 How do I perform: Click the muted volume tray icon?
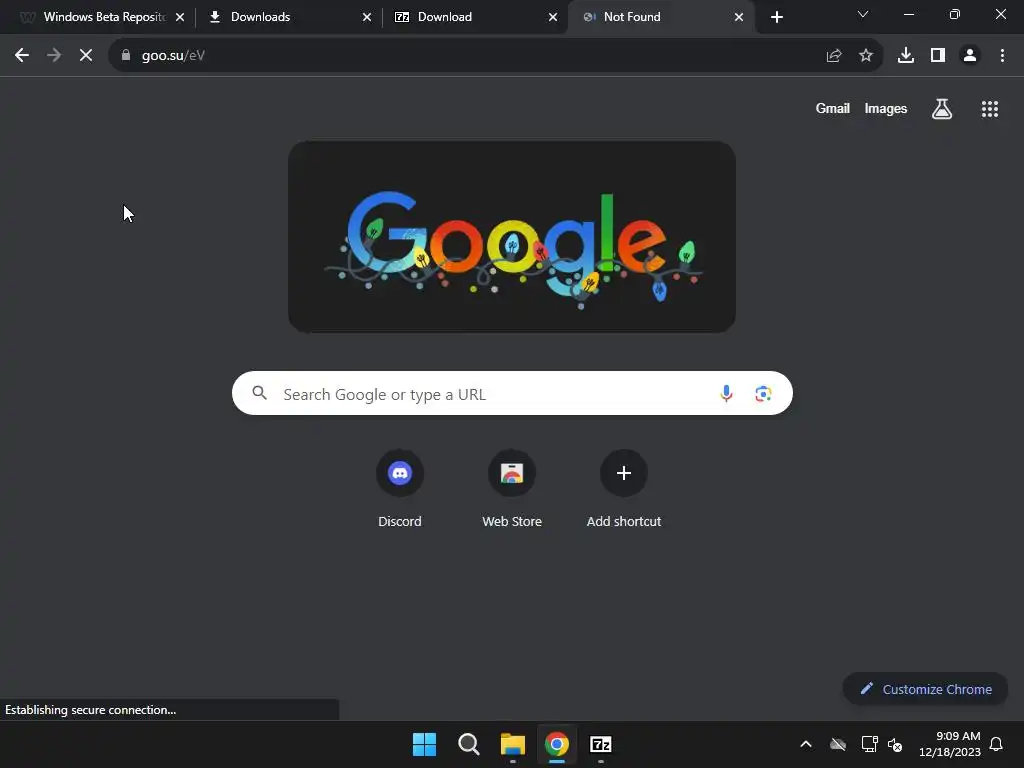point(895,744)
